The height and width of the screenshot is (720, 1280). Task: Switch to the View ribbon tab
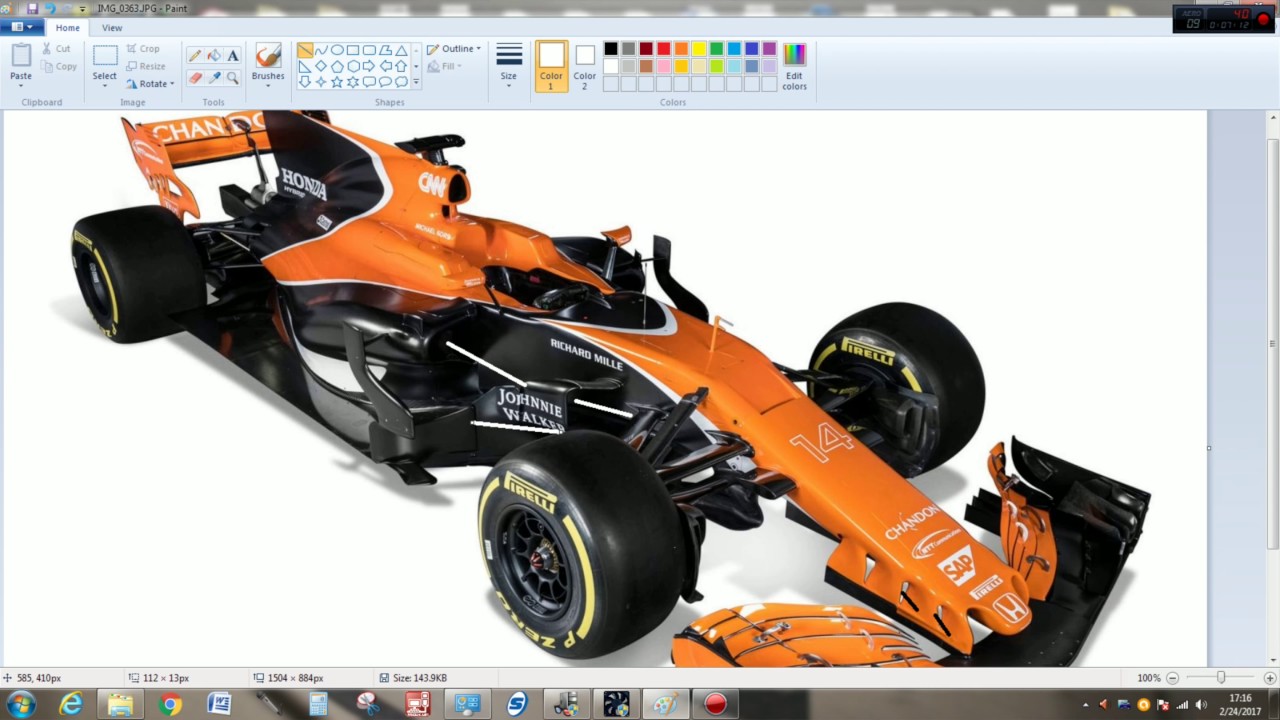coord(112,27)
